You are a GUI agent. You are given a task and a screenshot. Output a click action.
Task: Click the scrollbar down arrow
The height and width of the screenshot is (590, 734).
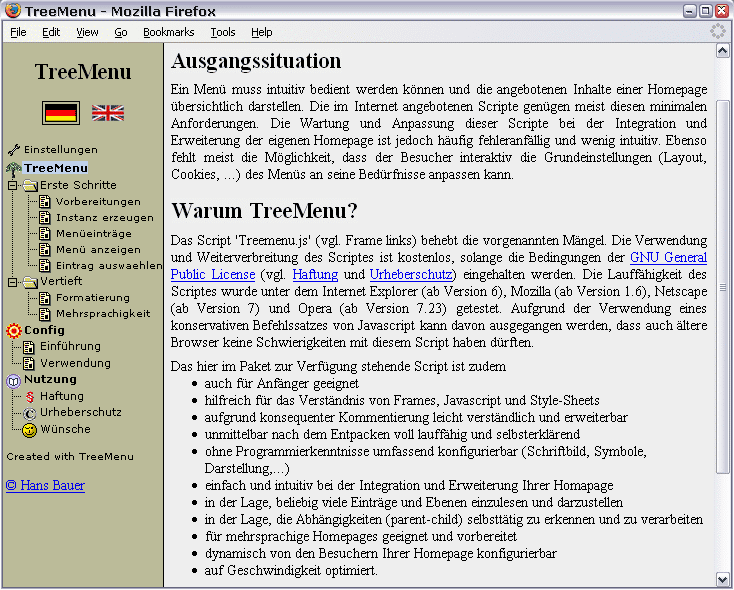[x=723, y=579]
